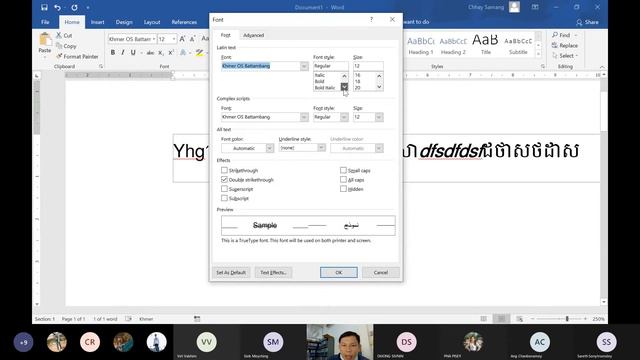The height and width of the screenshot is (360, 640).
Task: Switch to the References ribbon tab
Action: [x=184, y=22]
